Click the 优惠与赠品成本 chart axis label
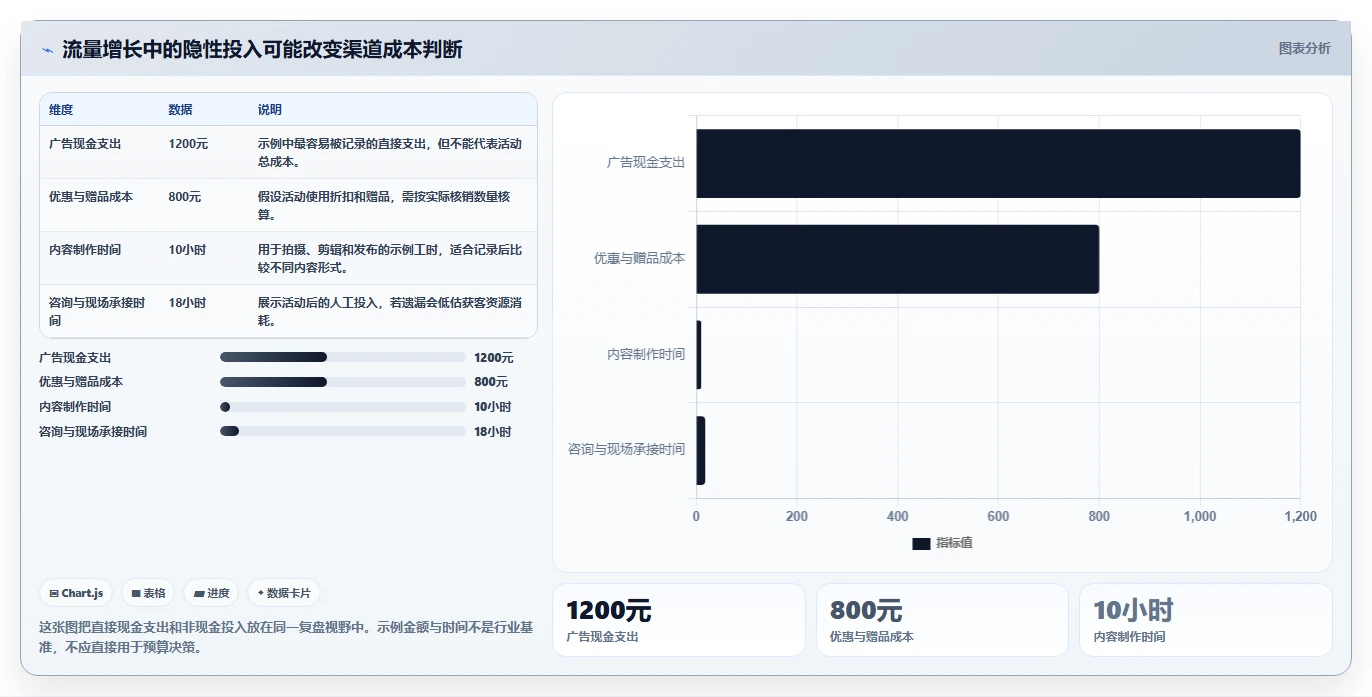The image size is (1372, 697). [640, 258]
